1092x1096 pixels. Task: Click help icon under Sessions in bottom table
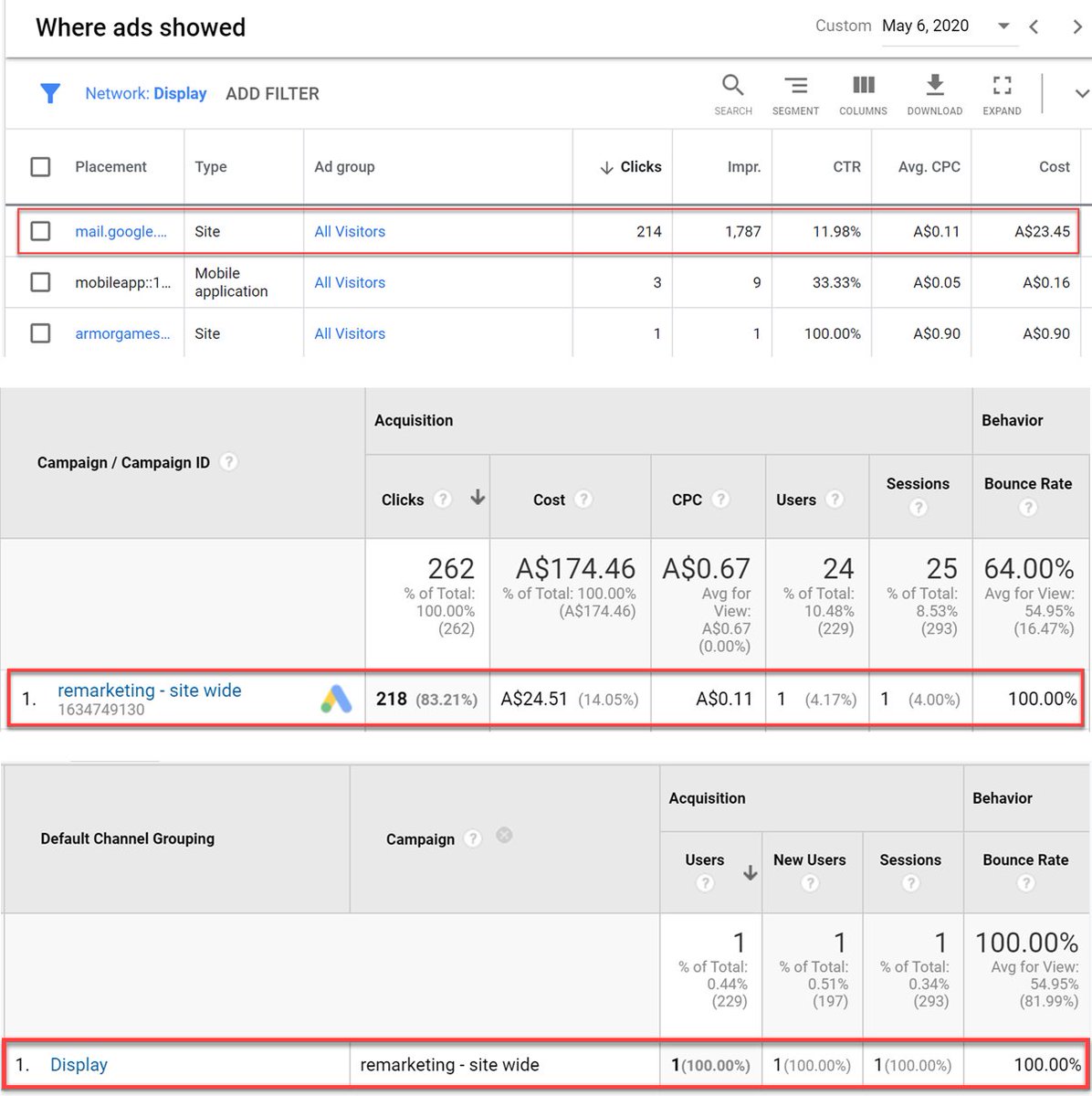[910, 882]
